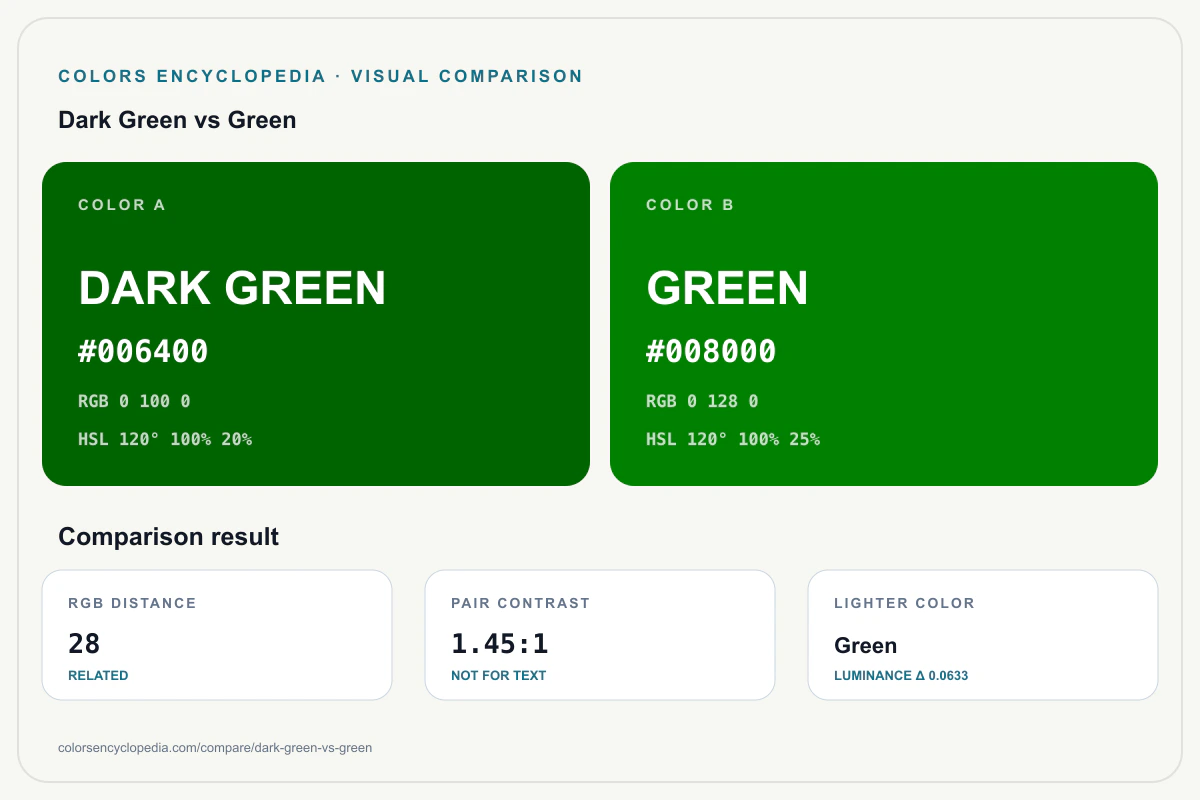Click the PAIR CONTRAST card heading

point(521,603)
